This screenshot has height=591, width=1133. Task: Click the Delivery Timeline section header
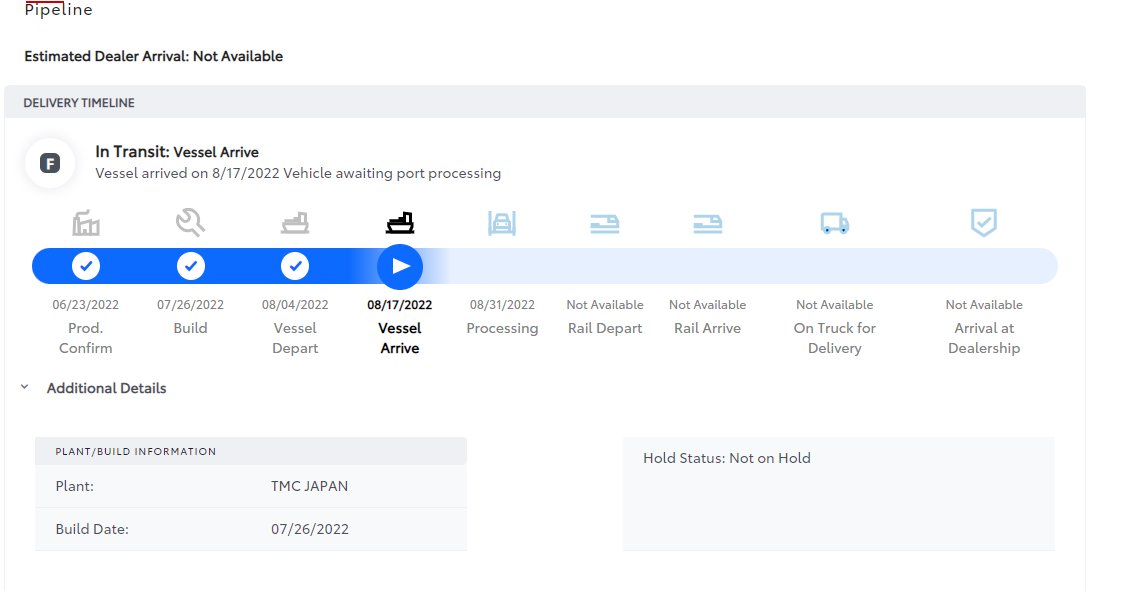click(545, 102)
